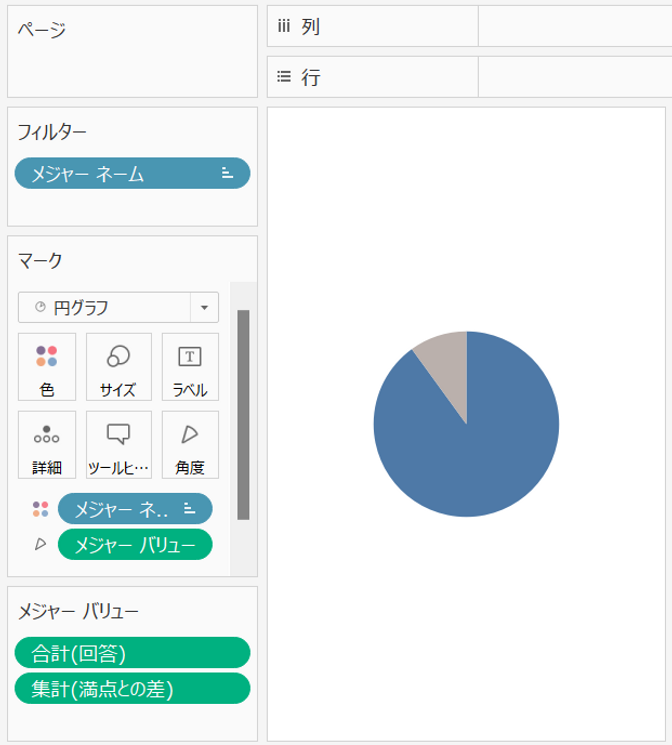Open the 詳細 (Detail) mark card
The height and width of the screenshot is (745, 672).
[47, 445]
